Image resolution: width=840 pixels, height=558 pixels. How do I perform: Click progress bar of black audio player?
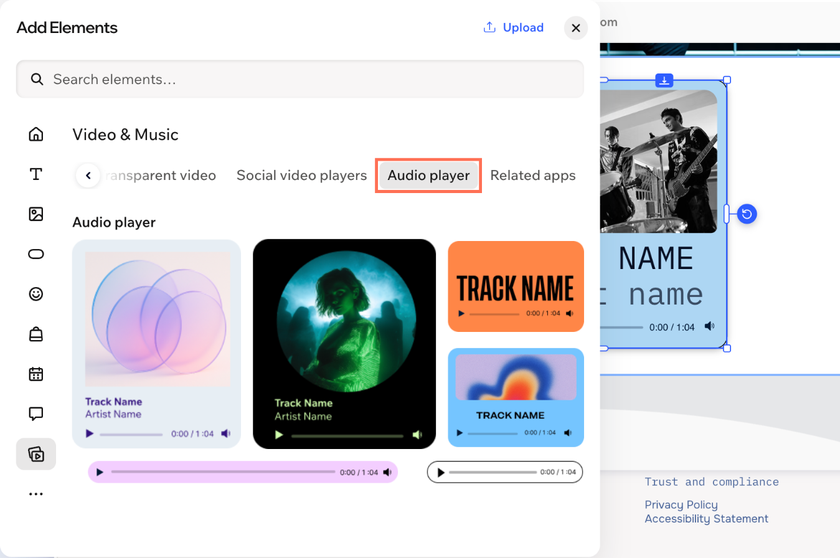[347, 436]
